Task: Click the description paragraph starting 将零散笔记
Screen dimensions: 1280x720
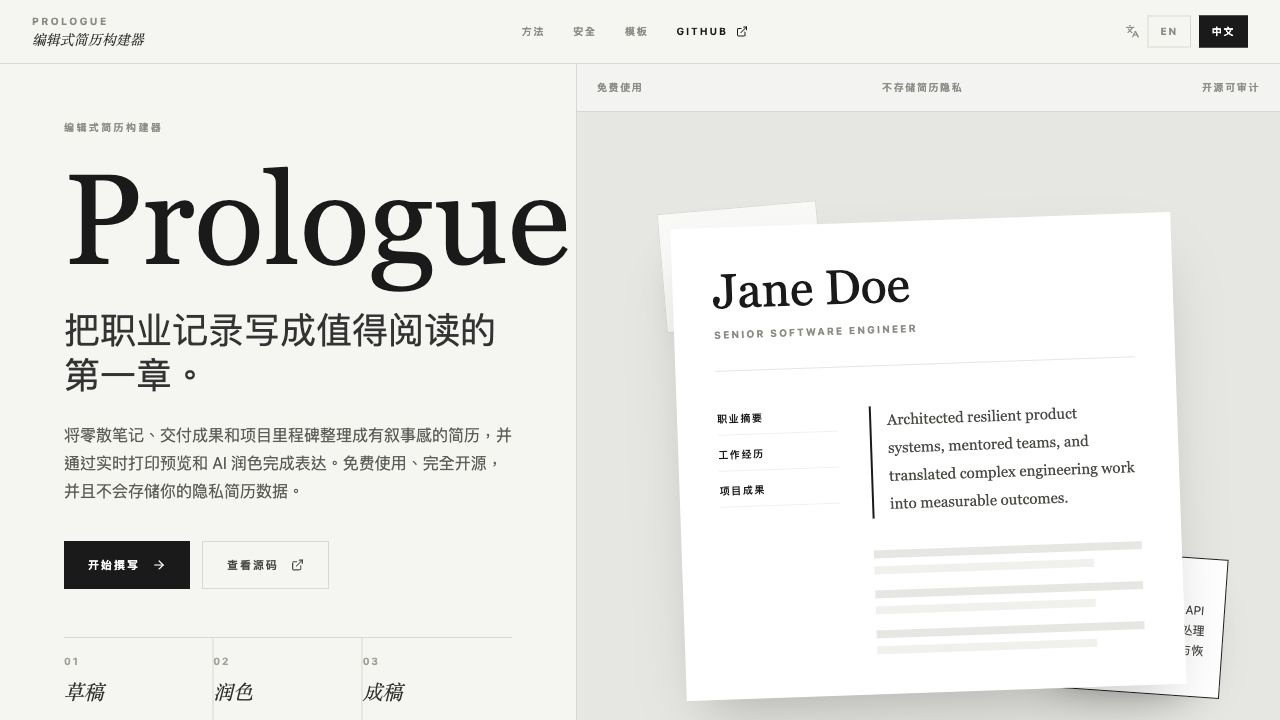Action: pos(288,463)
